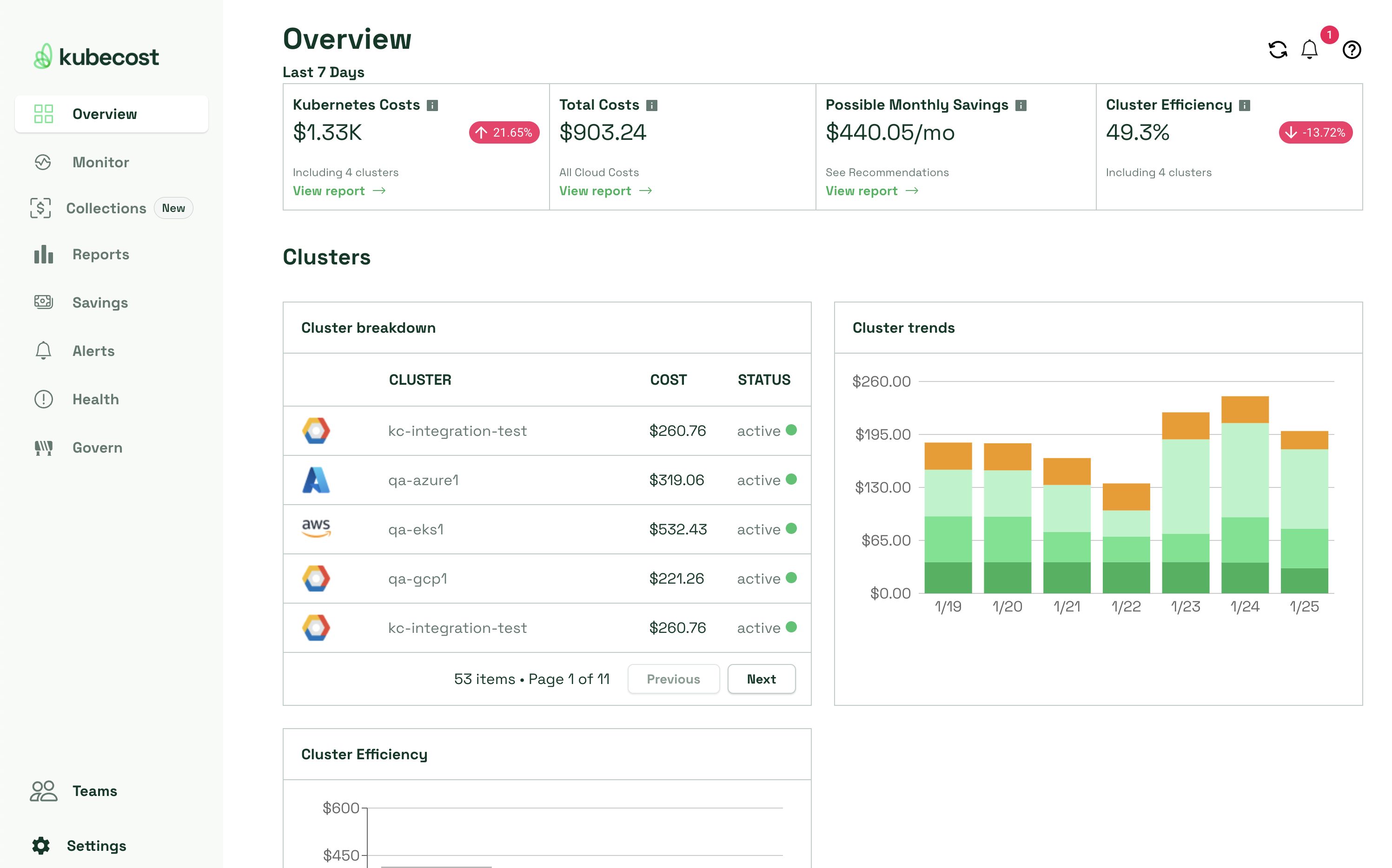
Task: Navigate to the Savings section
Action: click(x=100, y=302)
